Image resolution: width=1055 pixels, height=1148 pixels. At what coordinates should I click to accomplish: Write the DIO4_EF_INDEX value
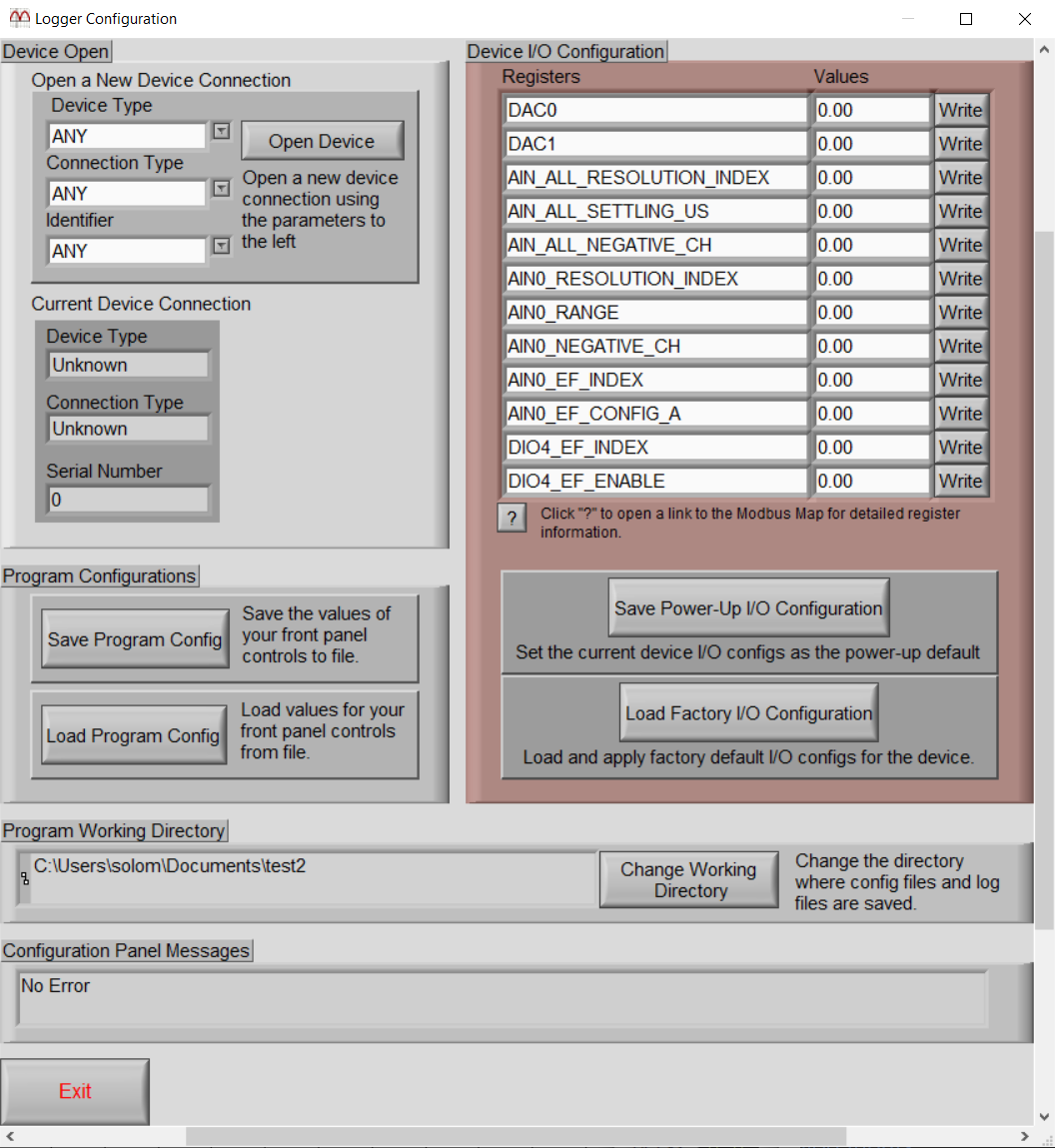[961, 447]
